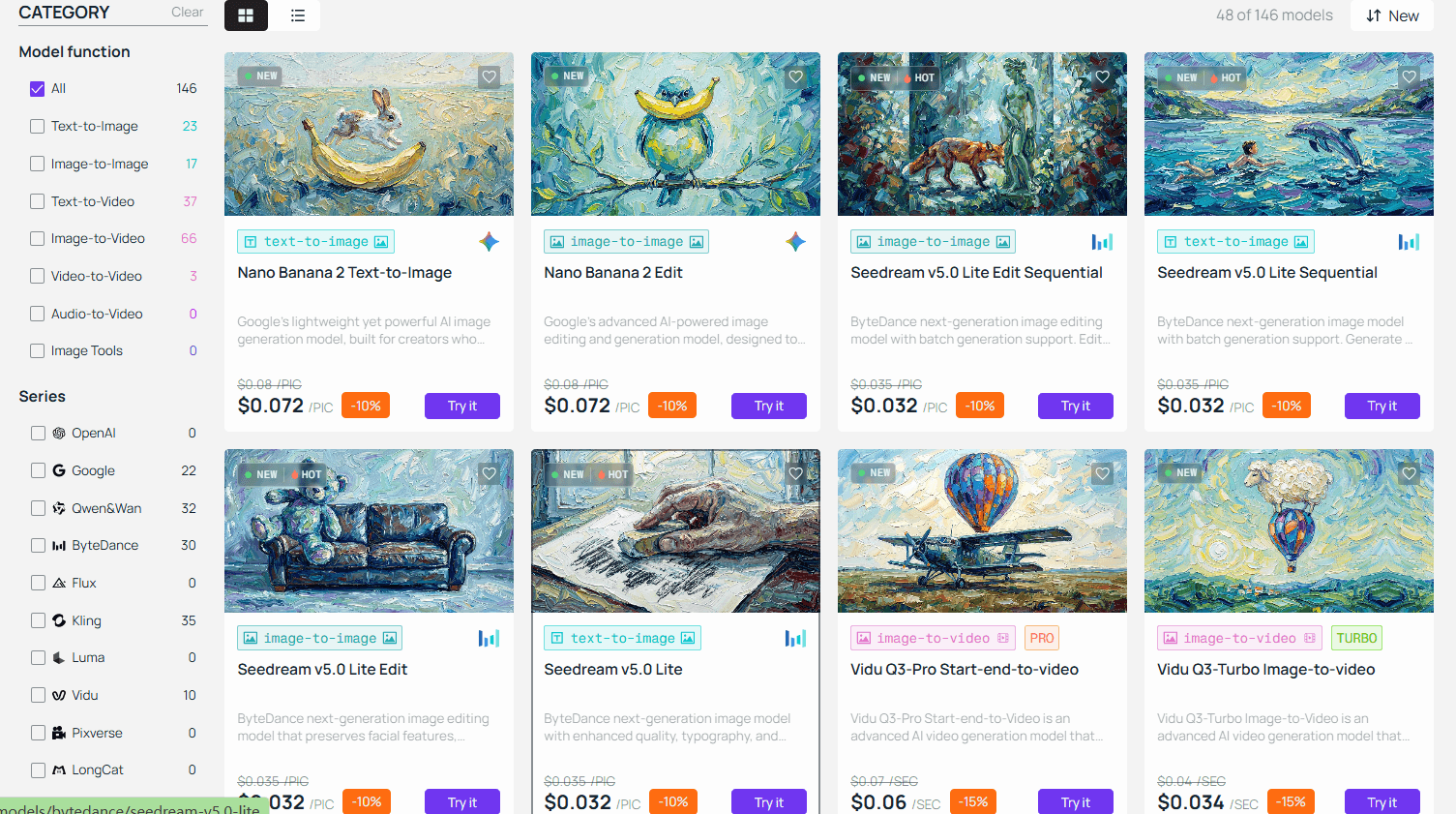The height and width of the screenshot is (814, 1456).
Task: Favorite the Nano Banana 2 Text-to-Image model
Action: (490, 76)
